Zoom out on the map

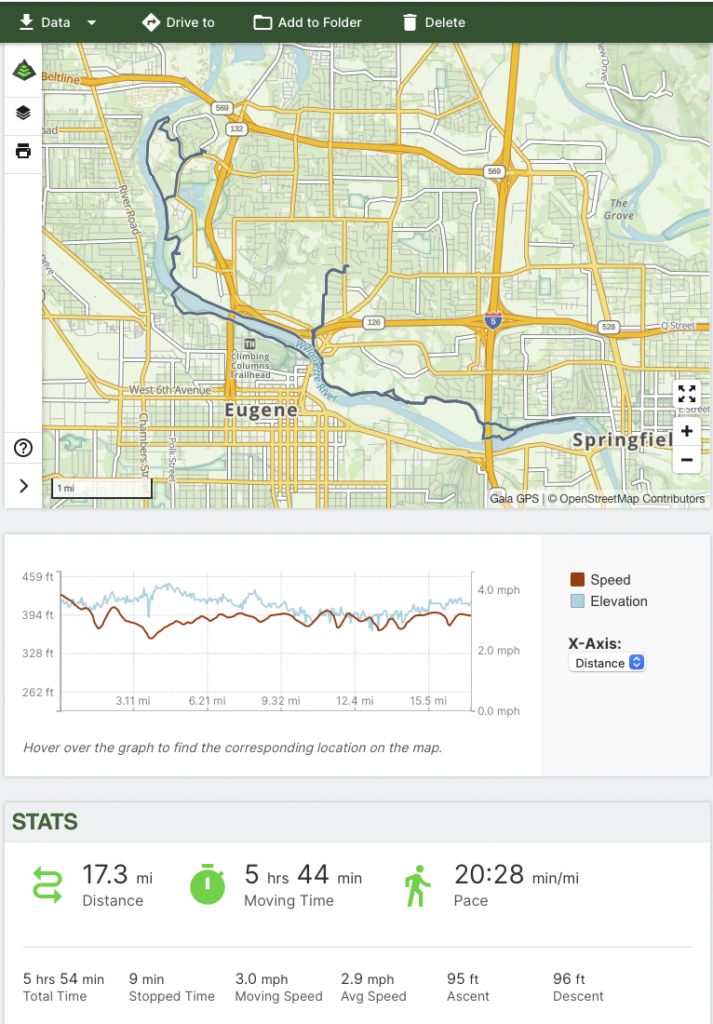[x=686, y=460]
